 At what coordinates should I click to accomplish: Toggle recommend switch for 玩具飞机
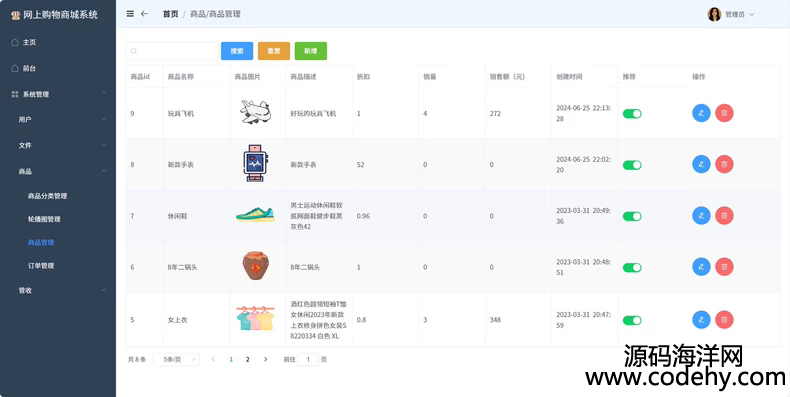[632, 113]
